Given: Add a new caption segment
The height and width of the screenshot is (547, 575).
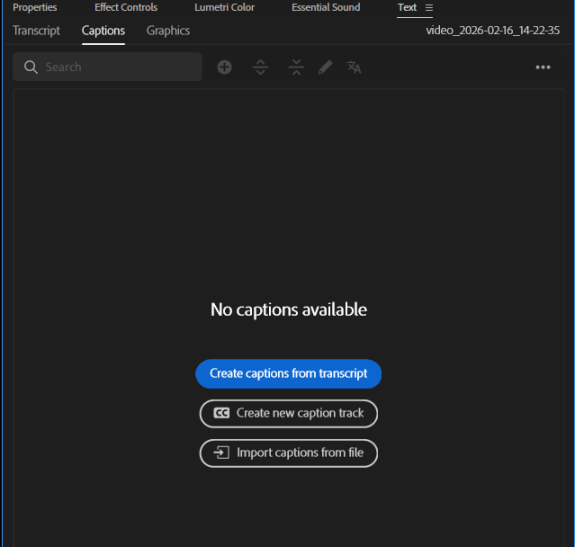Looking at the screenshot, I should 224,67.
